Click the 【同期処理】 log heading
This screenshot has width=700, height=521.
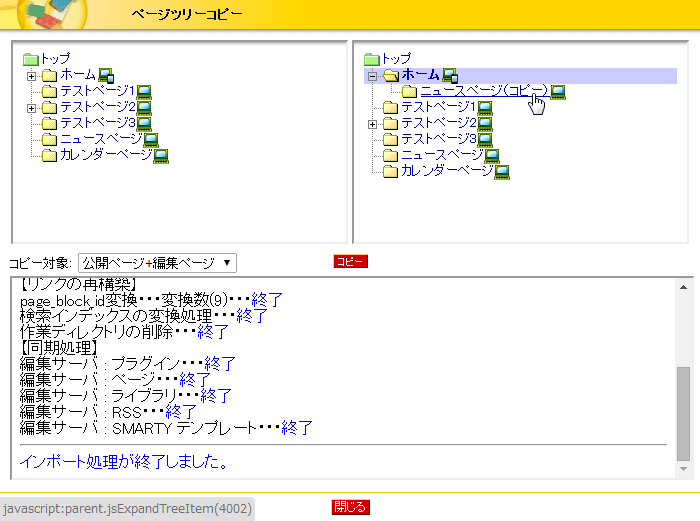click(x=58, y=348)
